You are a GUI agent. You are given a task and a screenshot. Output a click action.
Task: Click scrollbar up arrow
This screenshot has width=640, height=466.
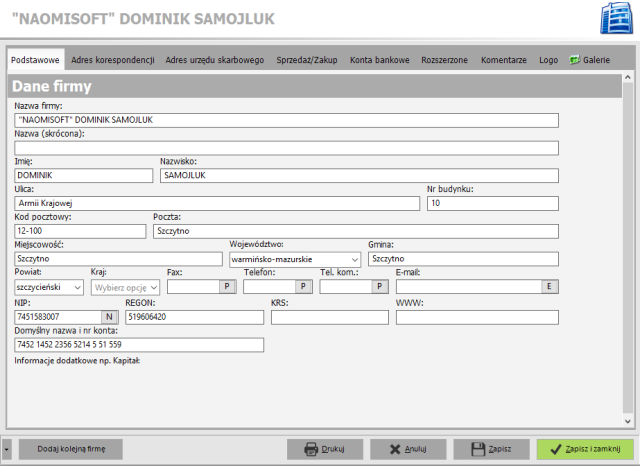(x=628, y=77)
